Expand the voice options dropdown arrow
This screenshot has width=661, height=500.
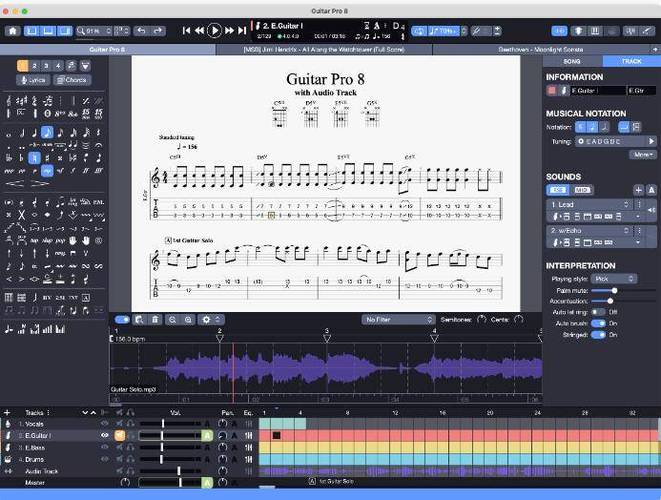click(x=85, y=66)
